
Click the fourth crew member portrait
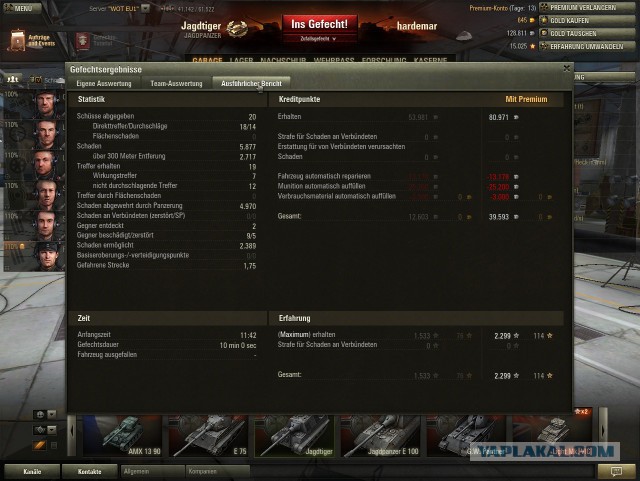click(46, 195)
